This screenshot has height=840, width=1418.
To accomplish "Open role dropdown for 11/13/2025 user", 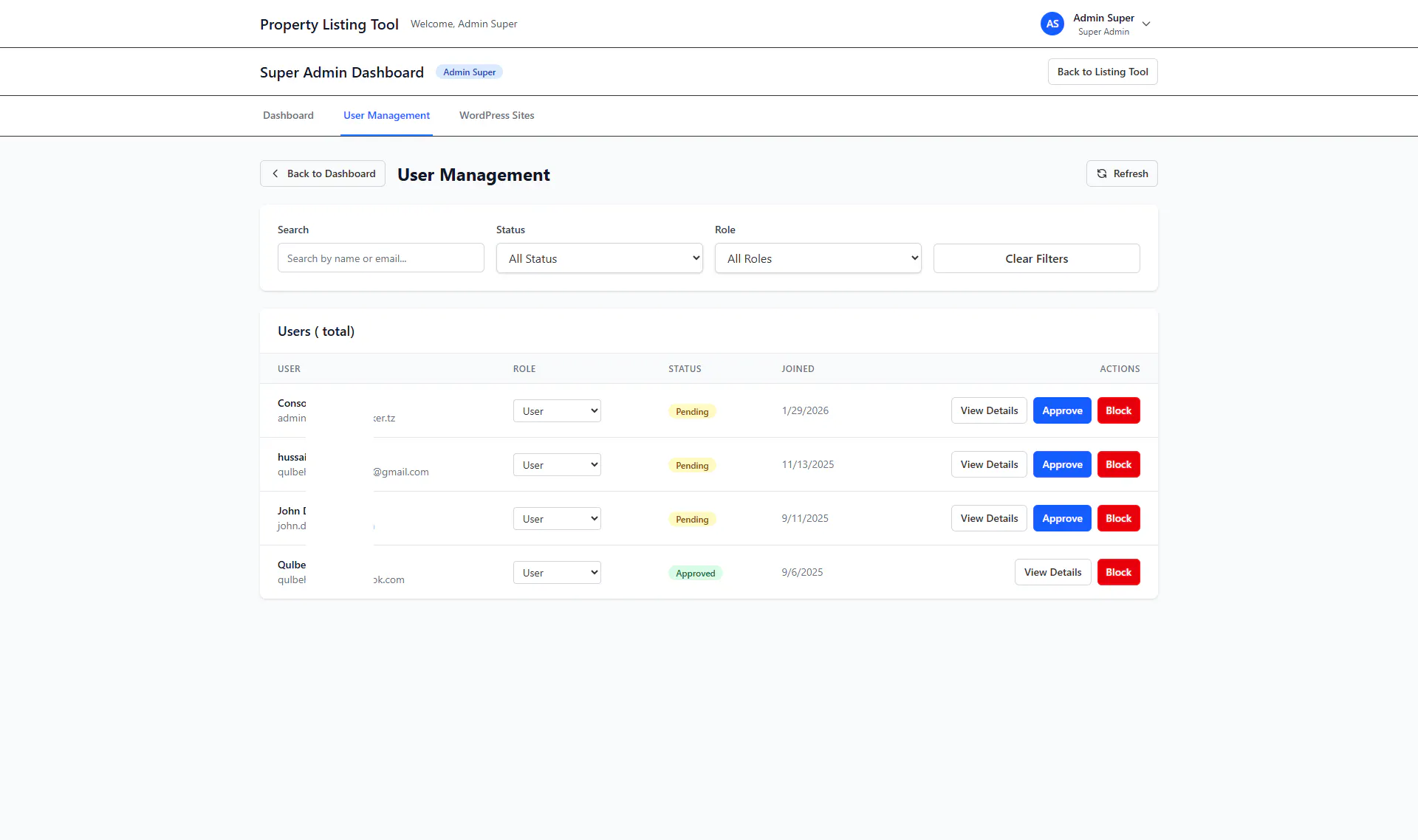I will (557, 465).
